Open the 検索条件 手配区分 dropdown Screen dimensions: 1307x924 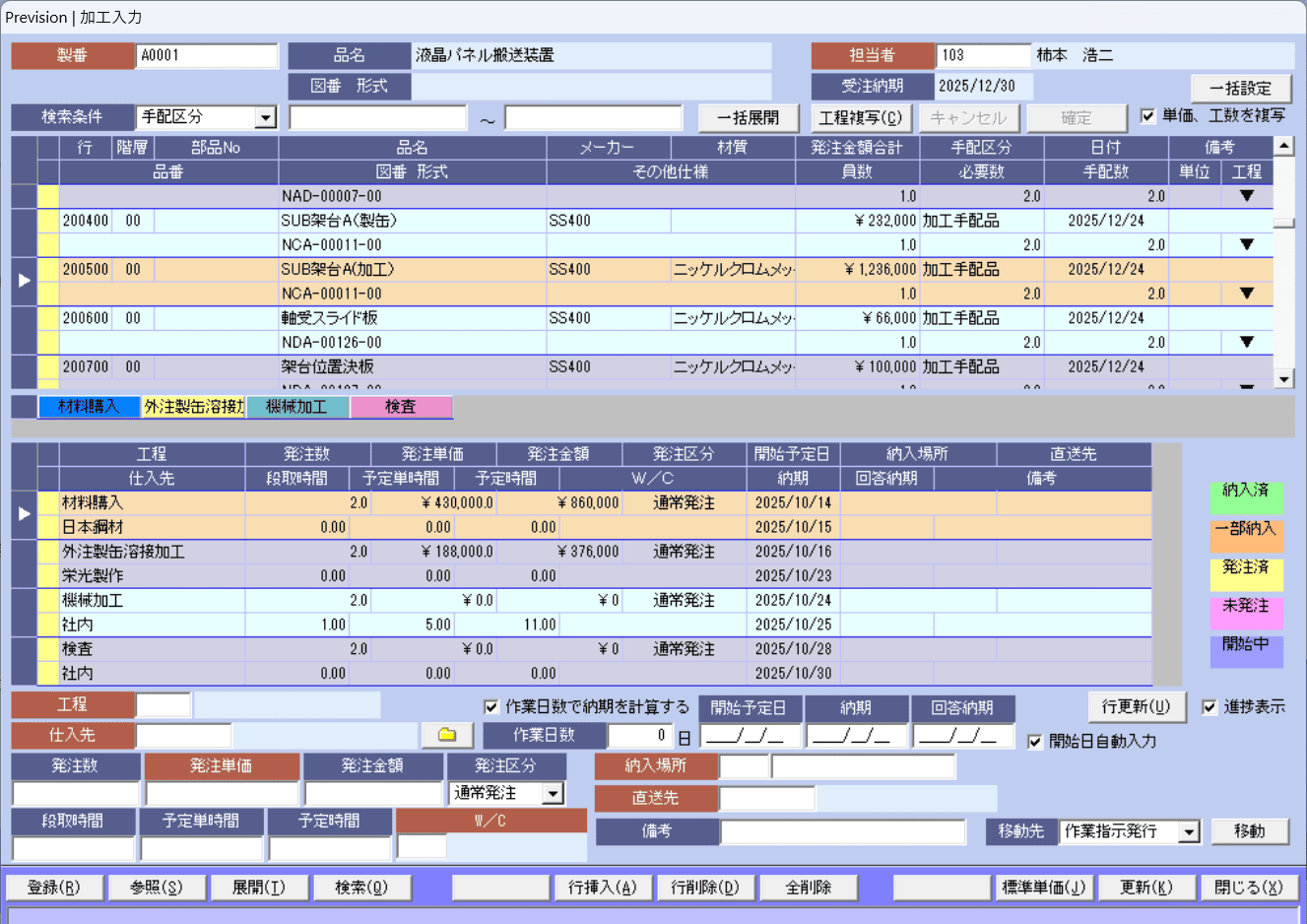(265, 118)
